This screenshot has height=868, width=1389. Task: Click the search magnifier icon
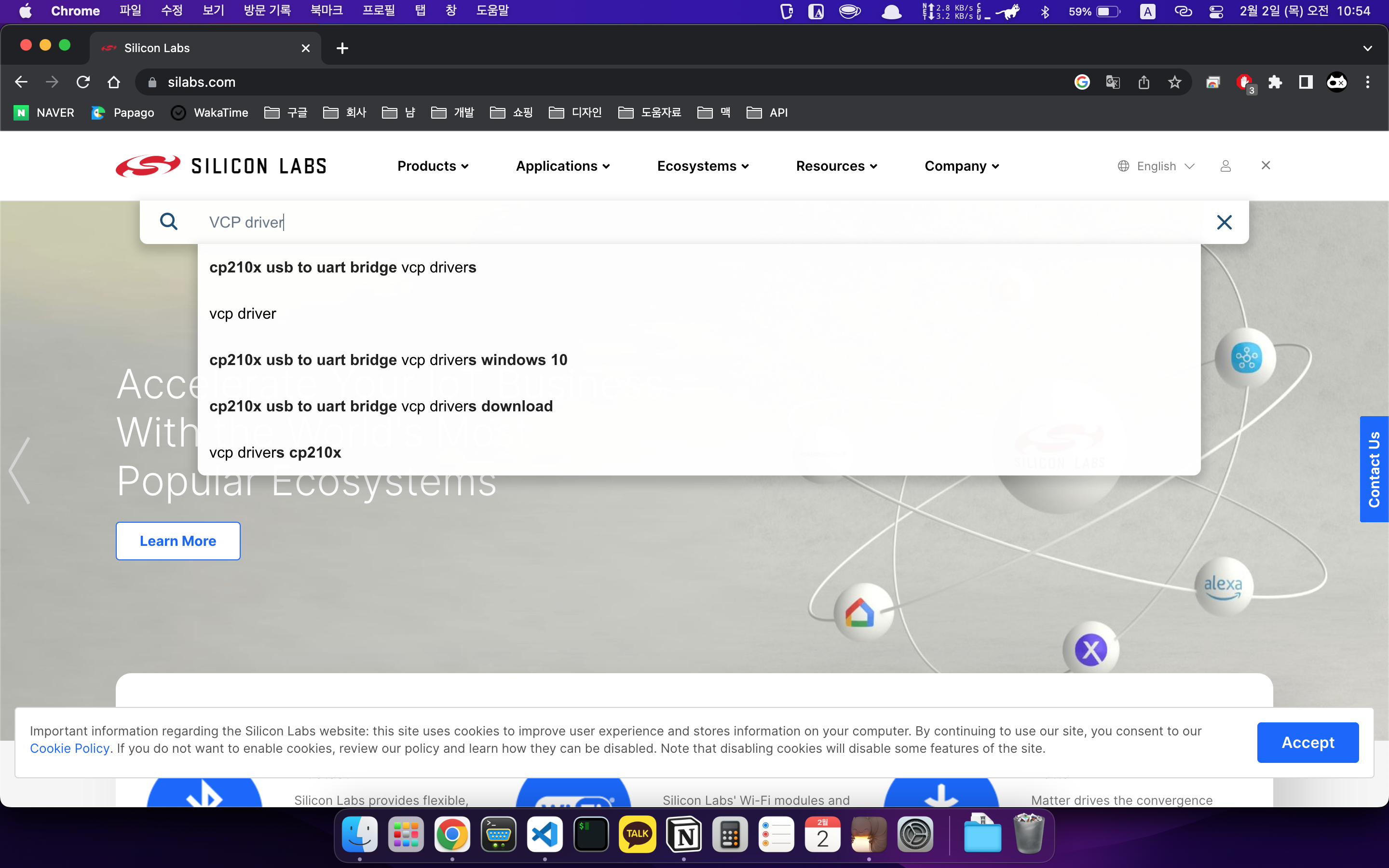tap(168, 222)
